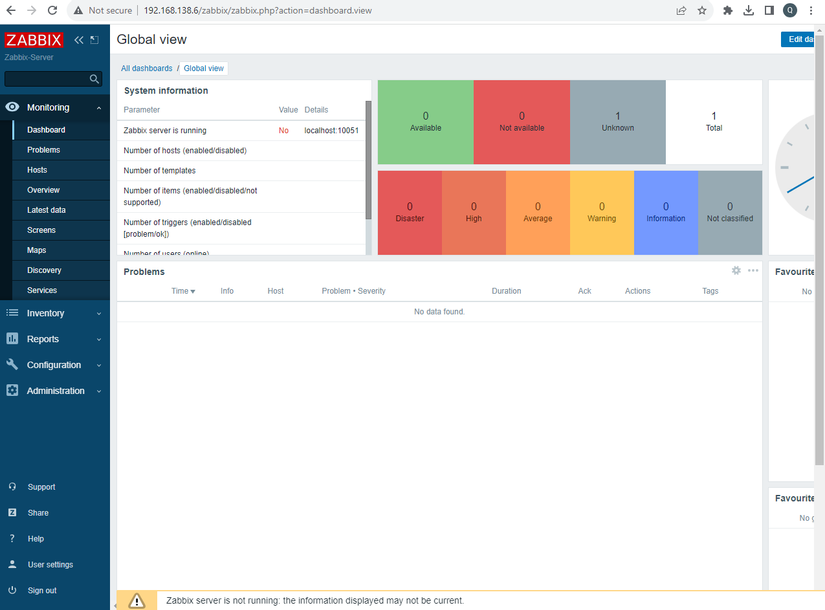Click the red Disaster severity tile

(x=409, y=213)
